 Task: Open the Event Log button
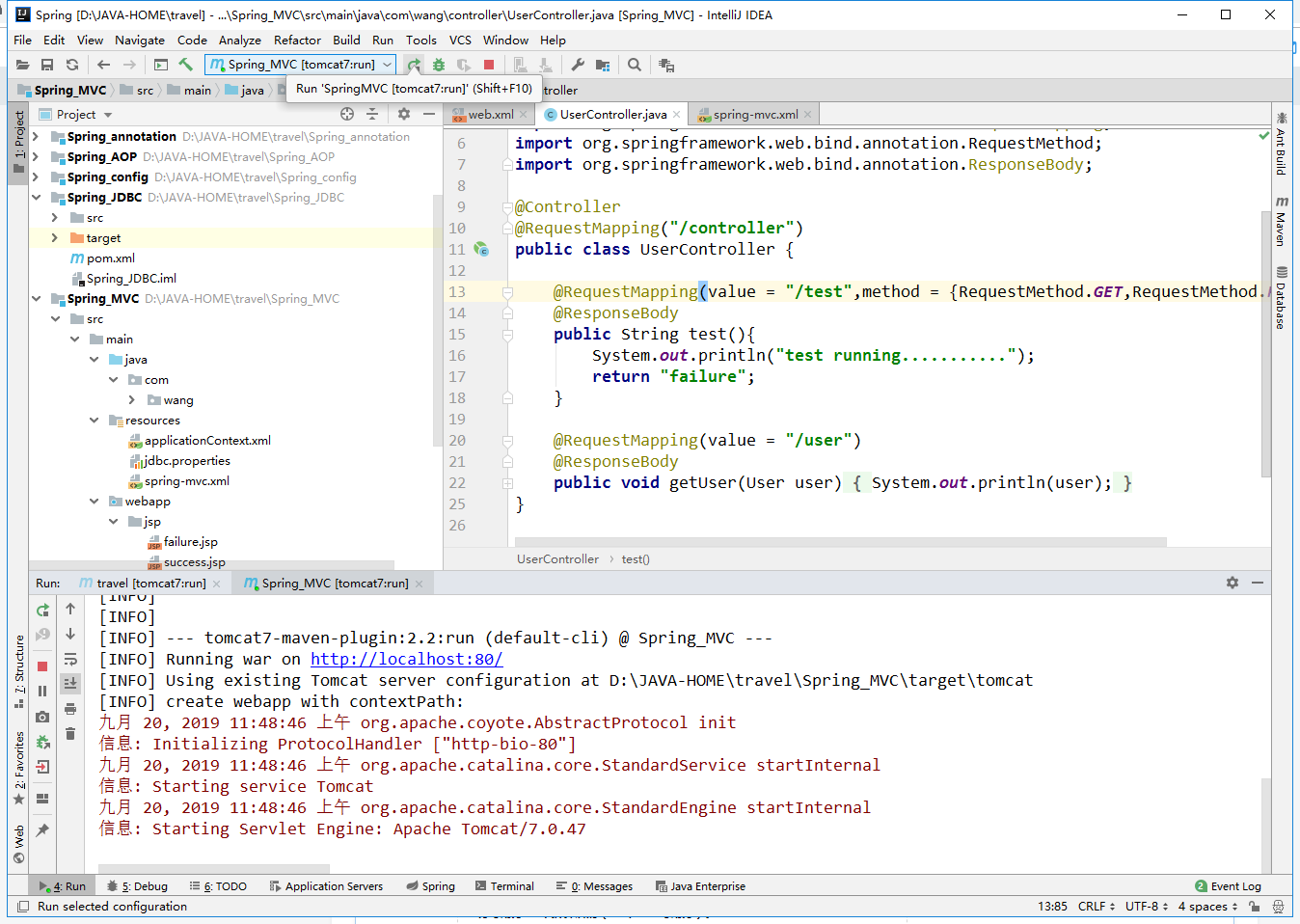pos(1228,886)
